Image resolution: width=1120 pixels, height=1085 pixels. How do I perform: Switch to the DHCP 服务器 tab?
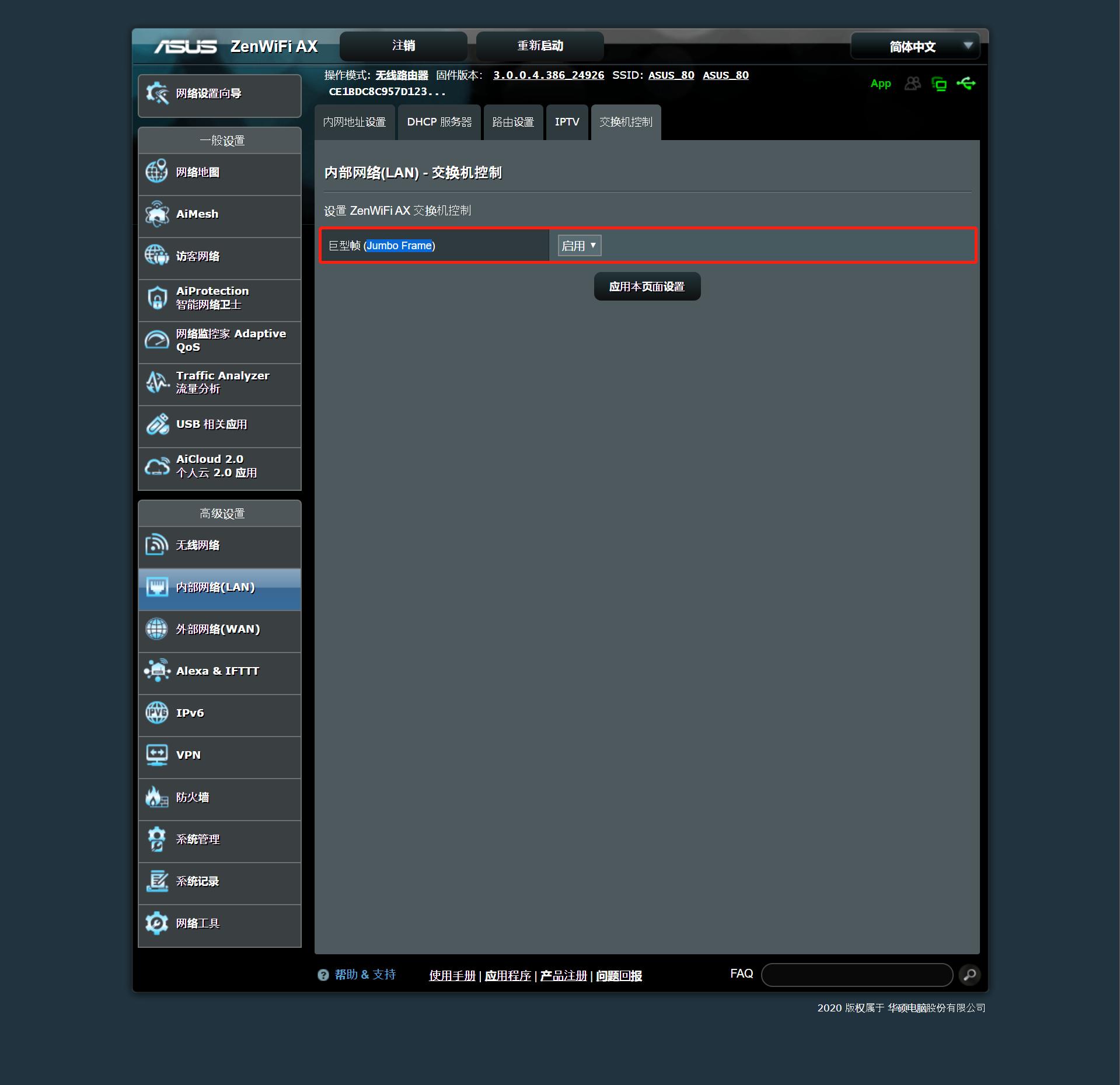pos(439,122)
